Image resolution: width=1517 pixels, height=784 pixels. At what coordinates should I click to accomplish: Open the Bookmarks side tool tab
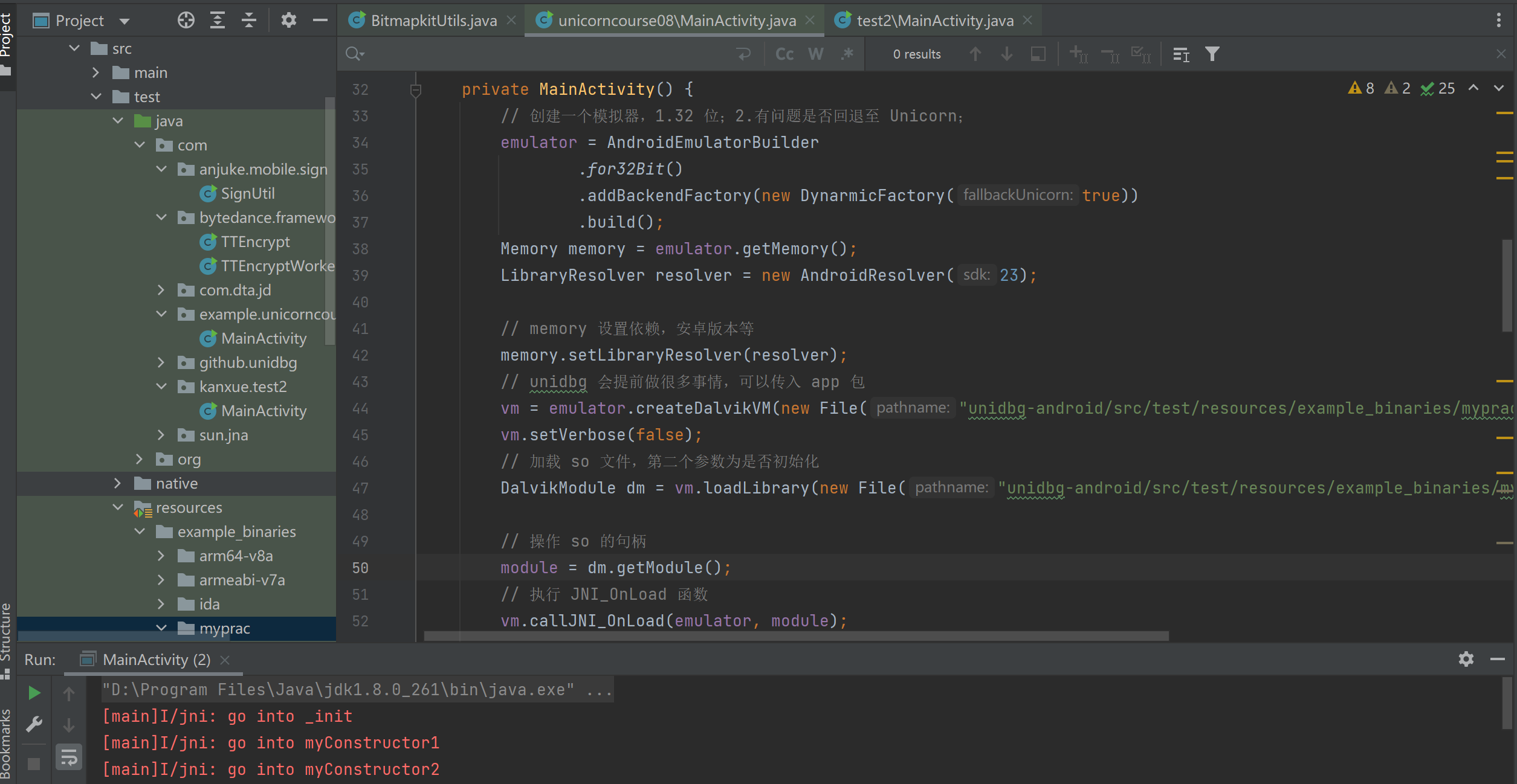pos(7,744)
